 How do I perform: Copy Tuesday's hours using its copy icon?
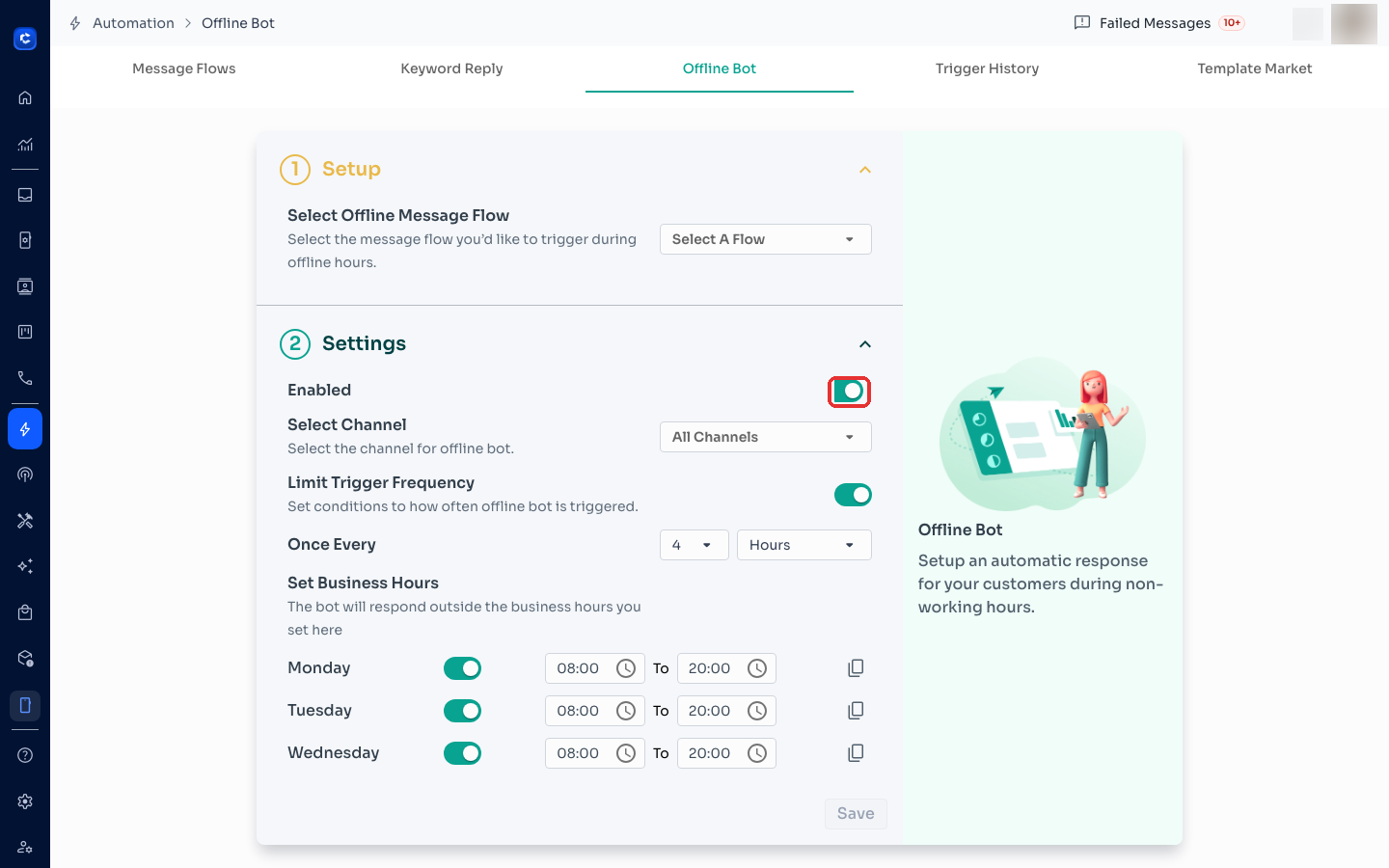point(856,711)
